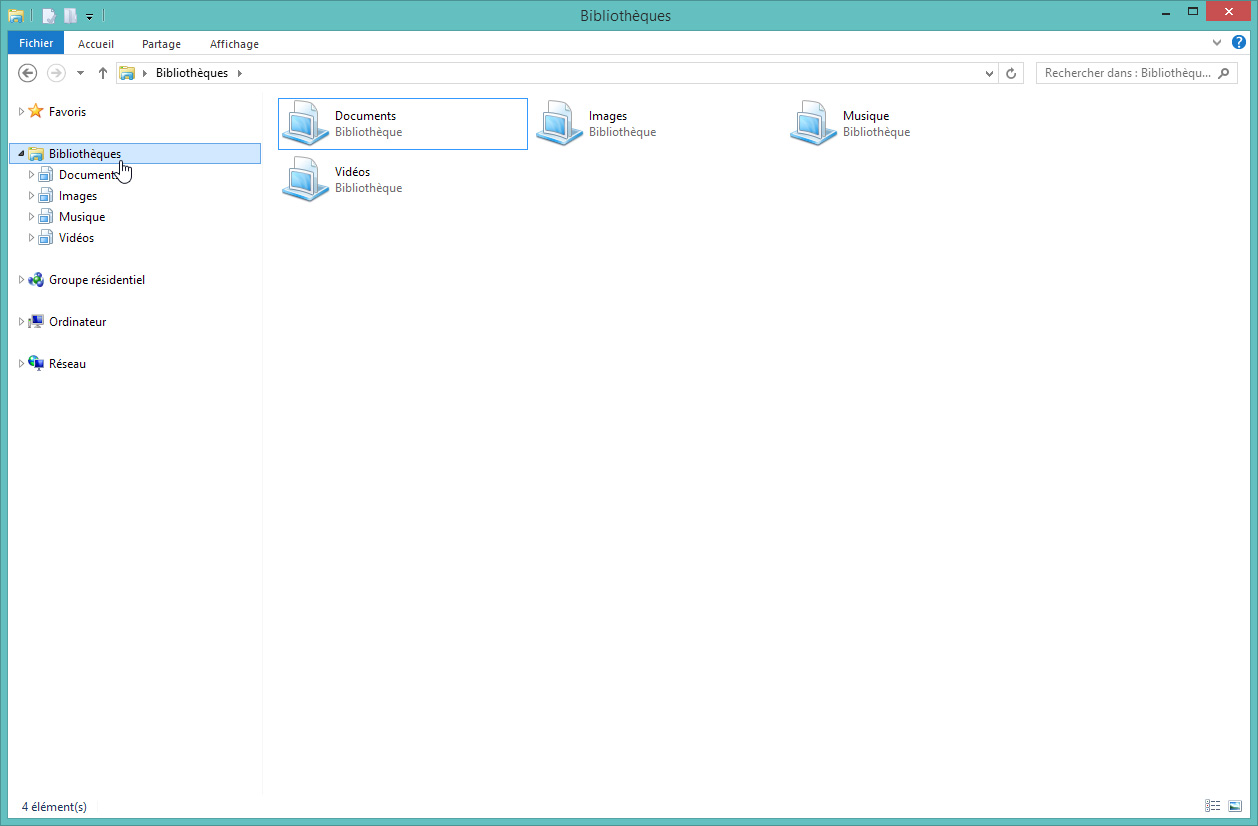Viewport: 1258px width, 826px height.
Task: Select the Musique label in the sidebar tree
Action: pos(82,217)
